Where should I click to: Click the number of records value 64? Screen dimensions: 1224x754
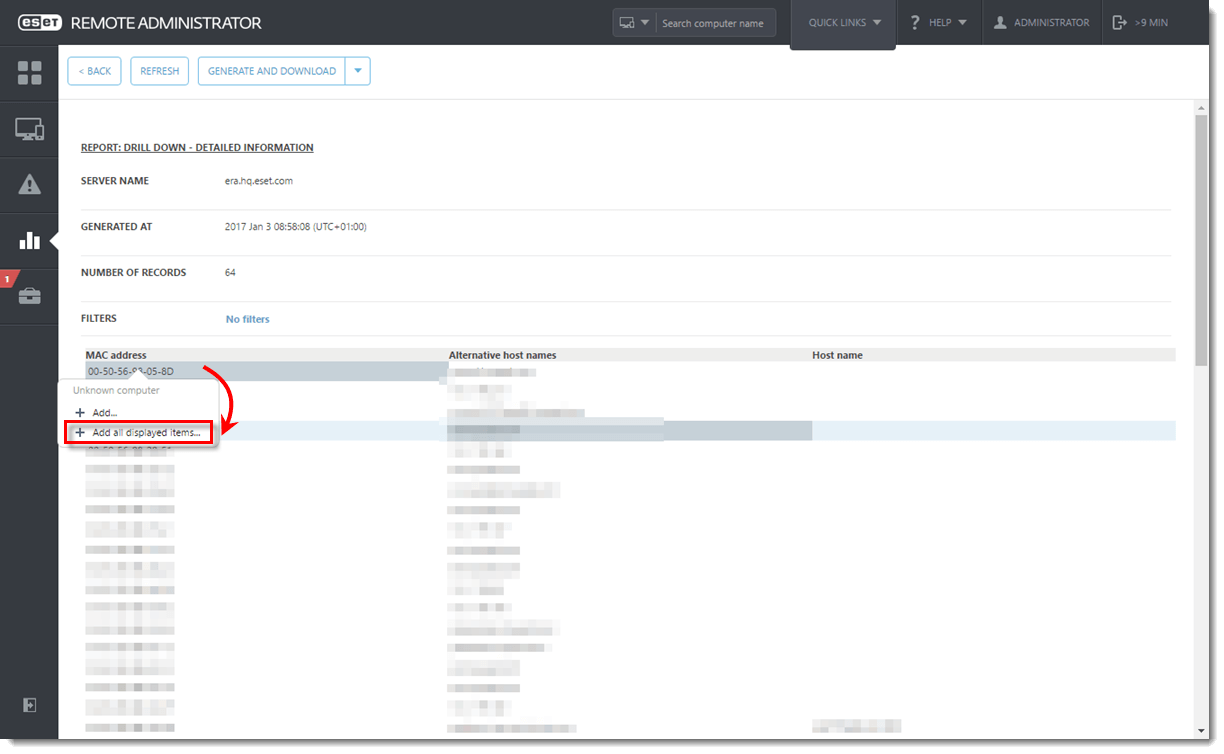click(x=231, y=273)
